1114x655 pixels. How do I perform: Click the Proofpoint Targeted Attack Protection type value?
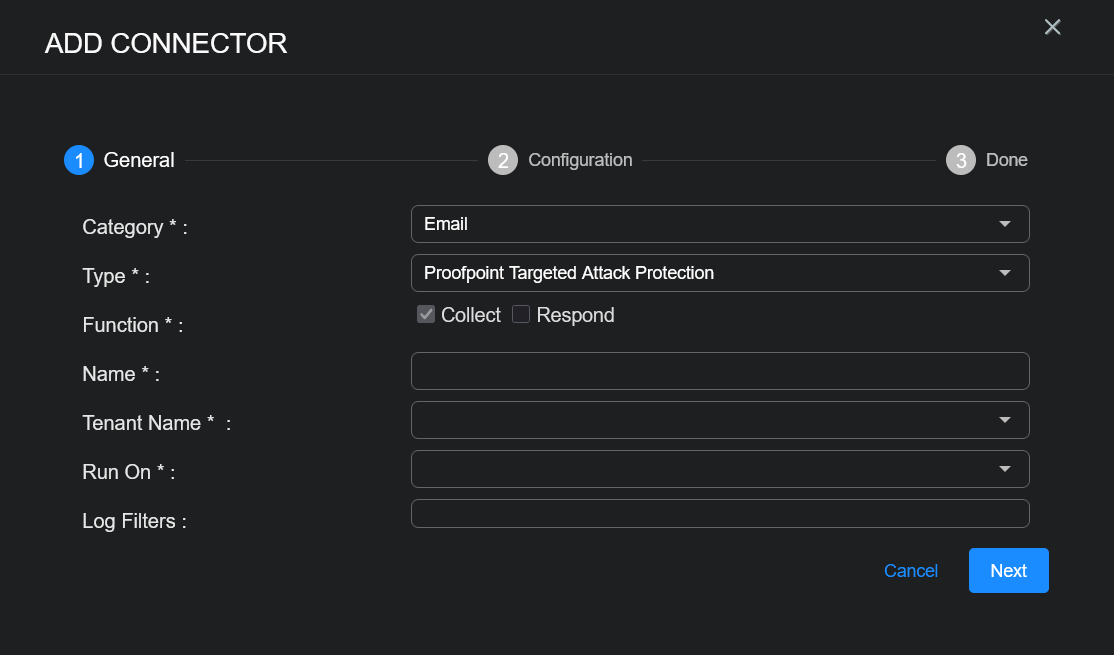pyautogui.click(x=569, y=273)
